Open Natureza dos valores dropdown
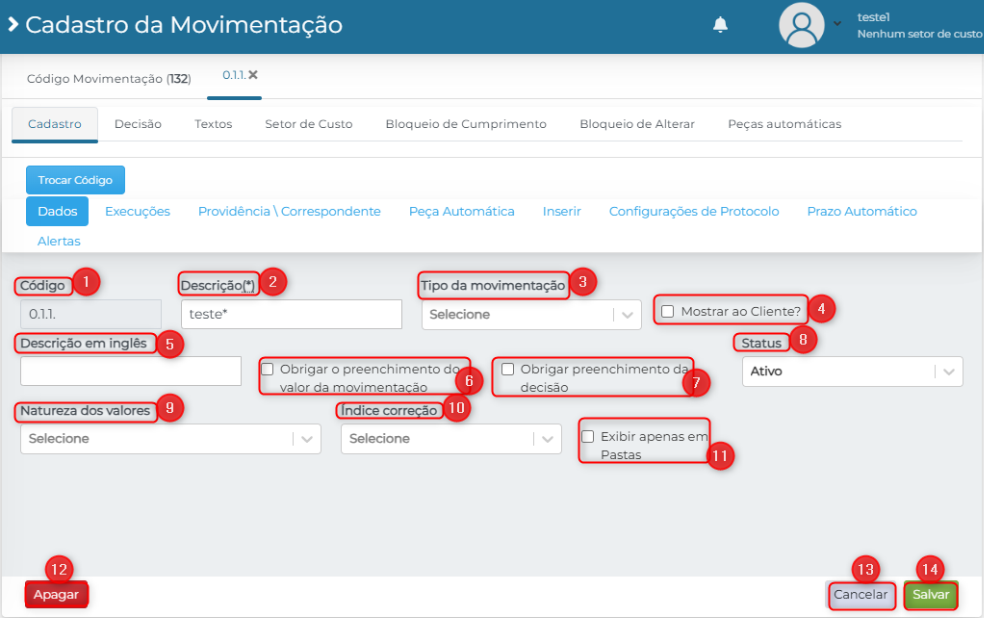Screen dimensions: 984x618 [x=171, y=439]
